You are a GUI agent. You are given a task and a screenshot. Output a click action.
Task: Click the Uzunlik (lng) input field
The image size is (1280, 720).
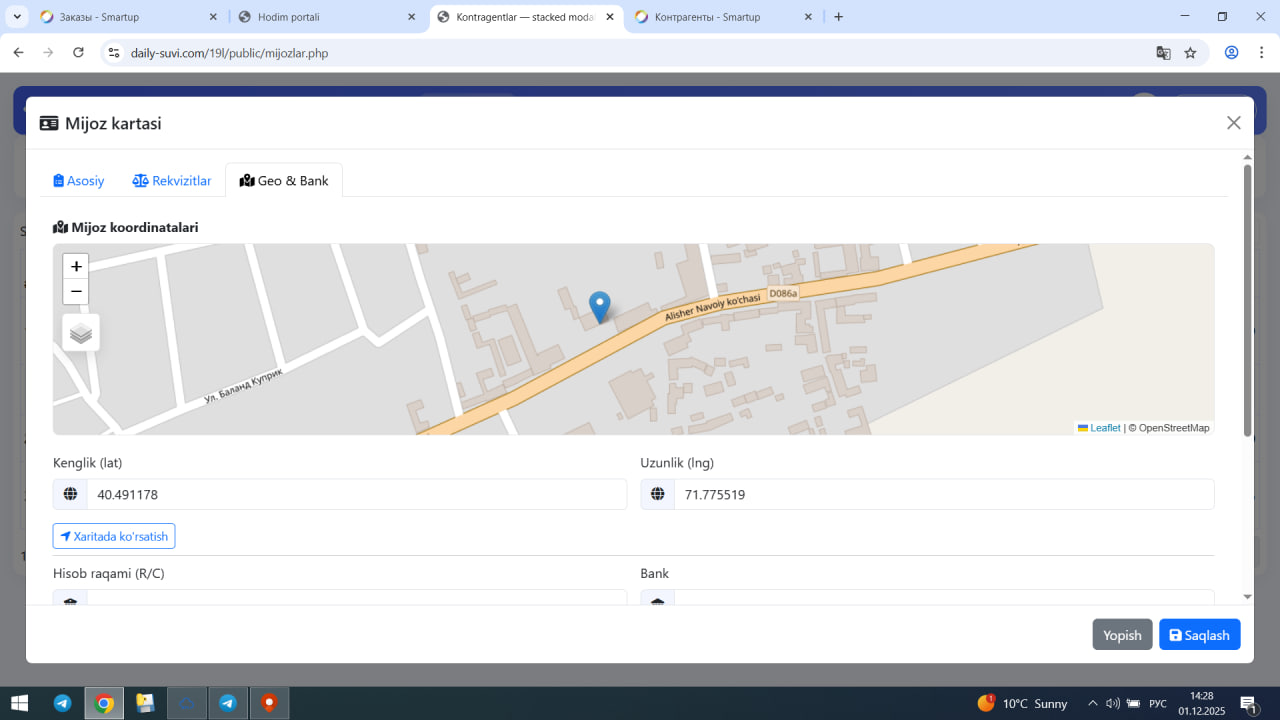tap(944, 494)
